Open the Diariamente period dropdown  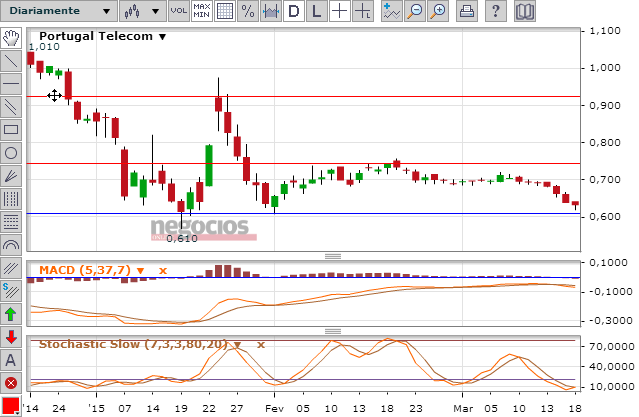[59, 11]
